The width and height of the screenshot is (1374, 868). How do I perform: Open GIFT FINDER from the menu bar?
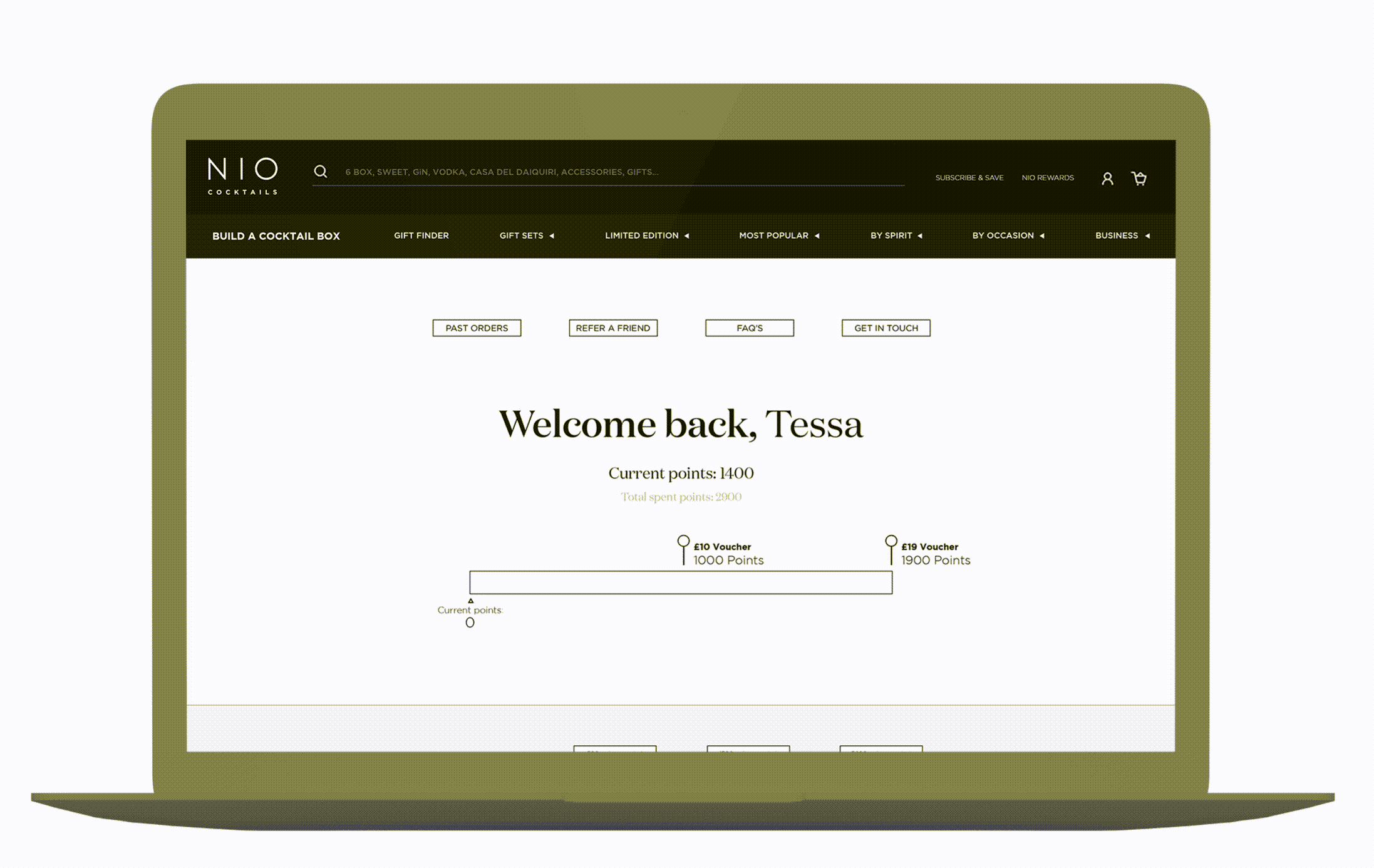pyautogui.click(x=421, y=235)
